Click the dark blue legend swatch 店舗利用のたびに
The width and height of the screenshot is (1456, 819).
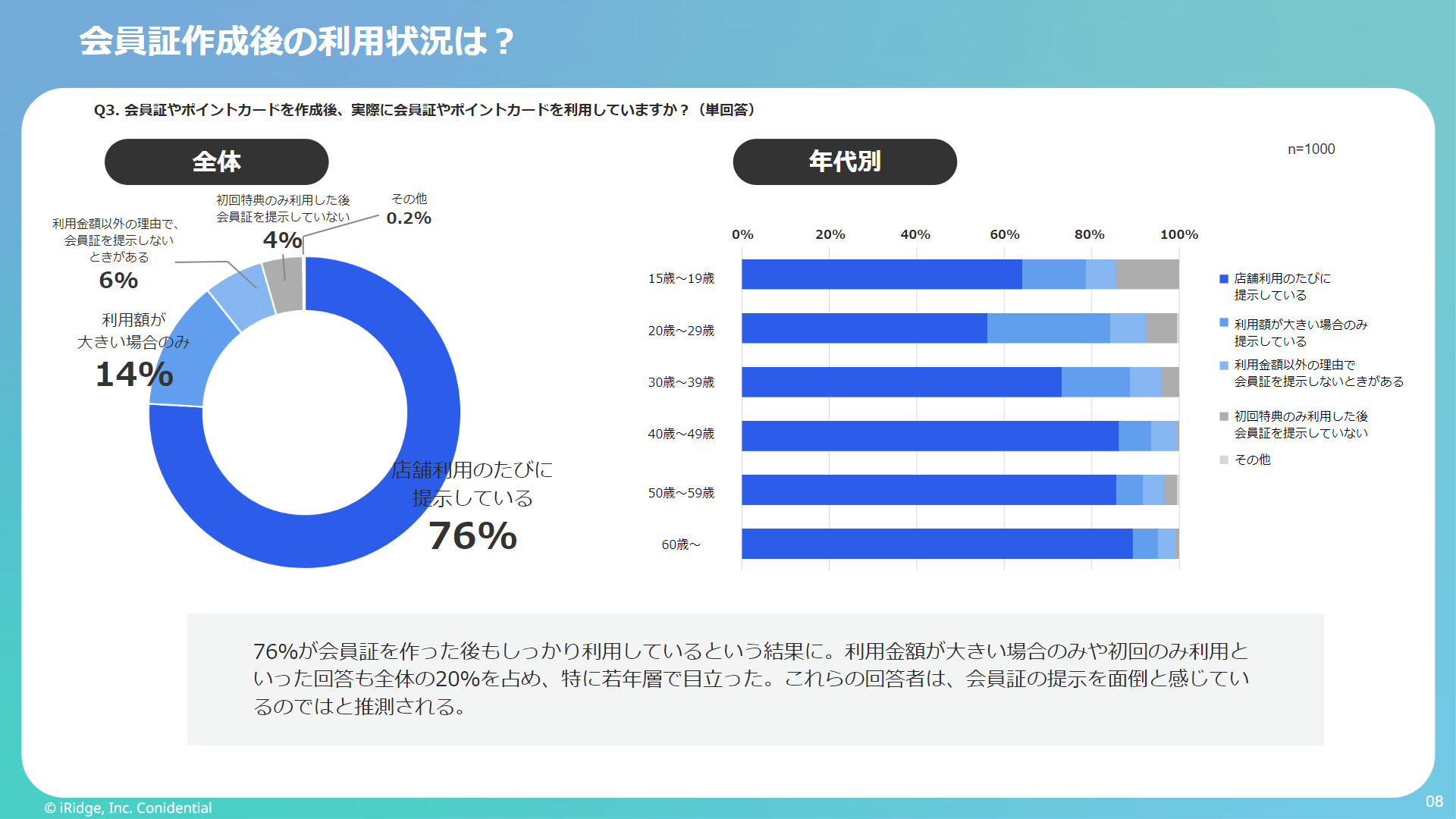pyautogui.click(x=1223, y=279)
